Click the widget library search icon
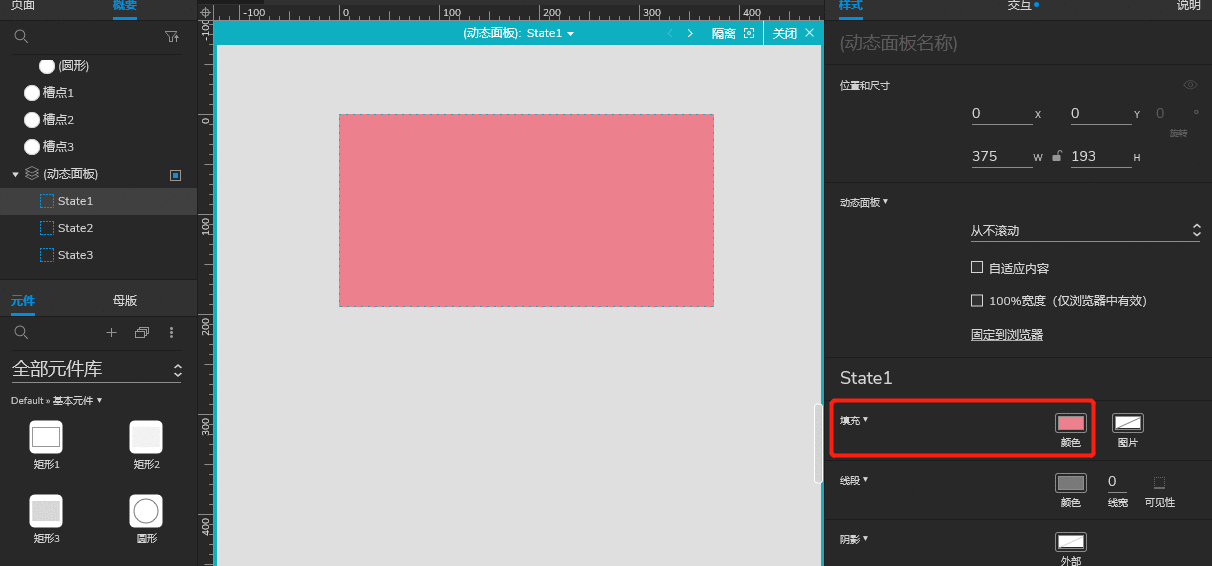Screen dimensions: 1212x566 click(20, 332)
